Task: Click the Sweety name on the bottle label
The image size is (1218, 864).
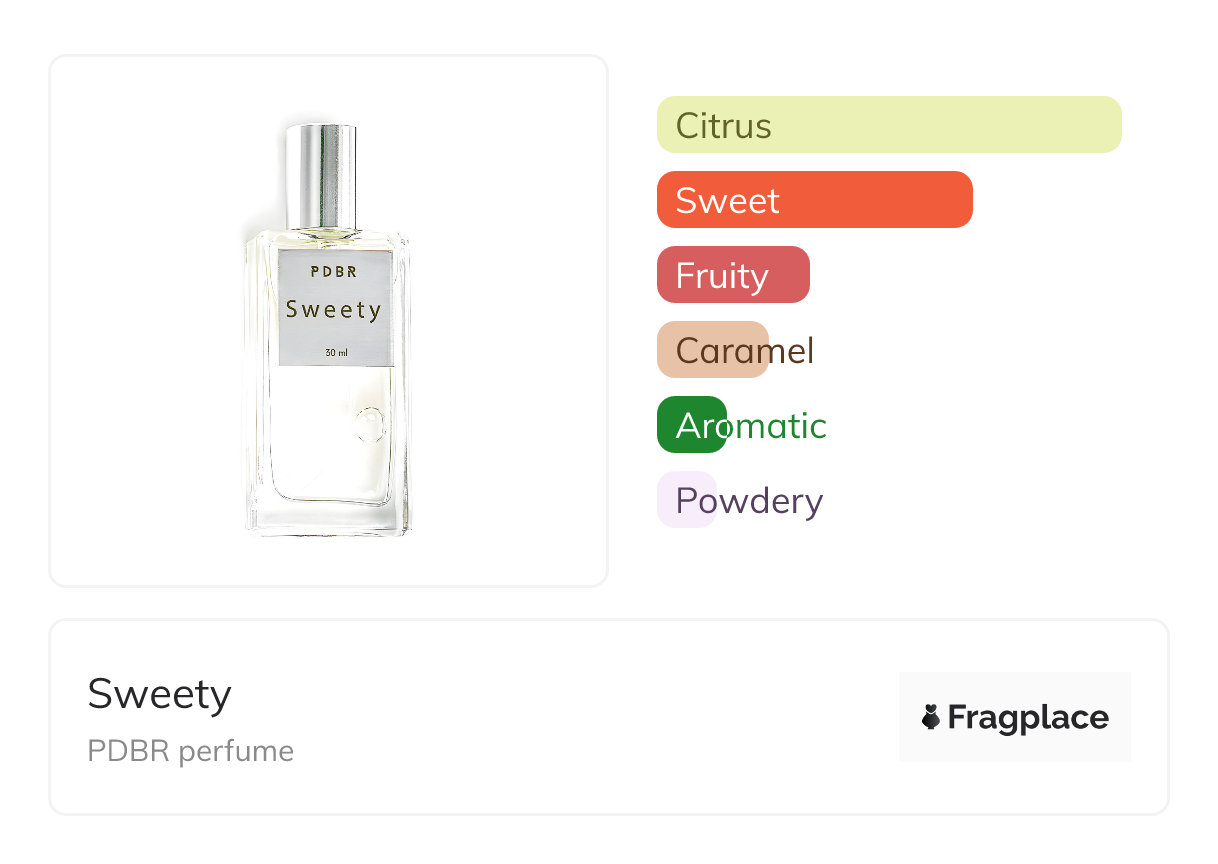Action: (333, 309)
